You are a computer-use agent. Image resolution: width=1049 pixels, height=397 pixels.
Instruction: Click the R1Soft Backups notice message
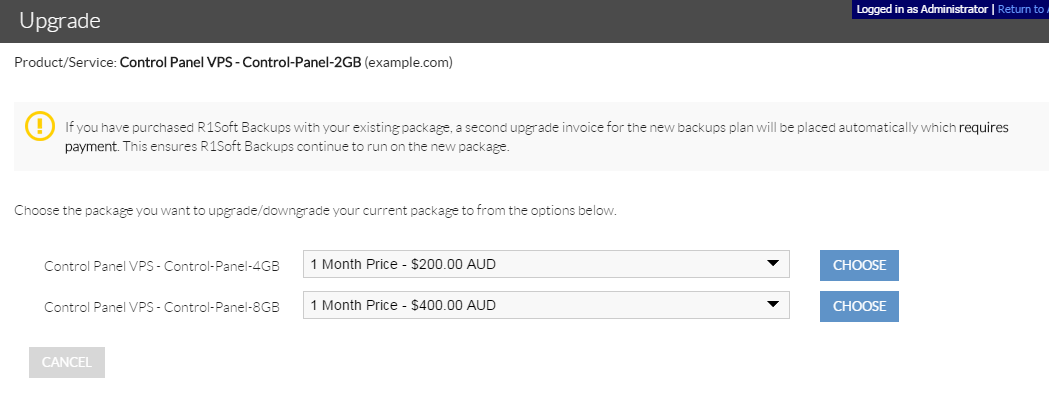pos(537,137)
